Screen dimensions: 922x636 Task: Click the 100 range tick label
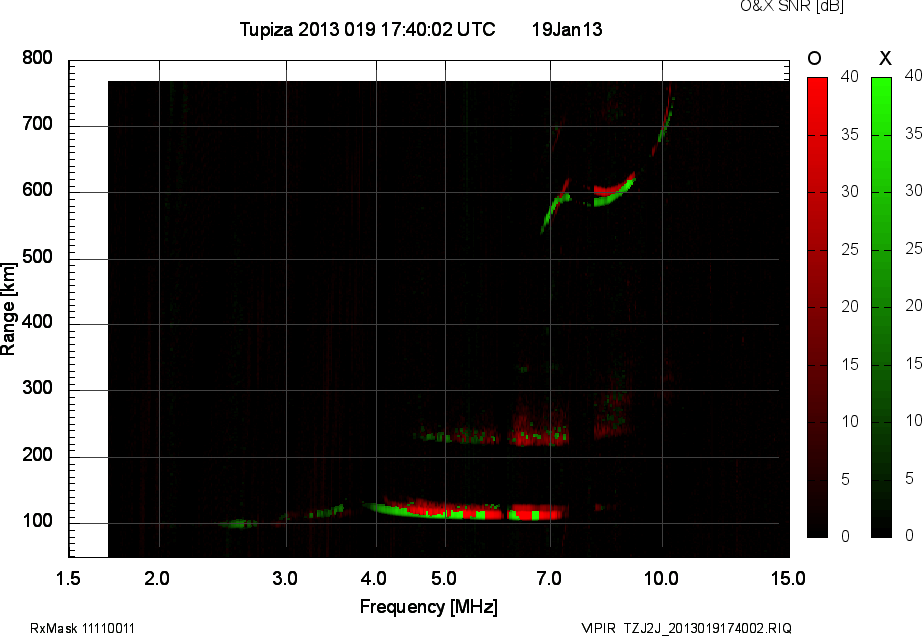tap(37, 521)
